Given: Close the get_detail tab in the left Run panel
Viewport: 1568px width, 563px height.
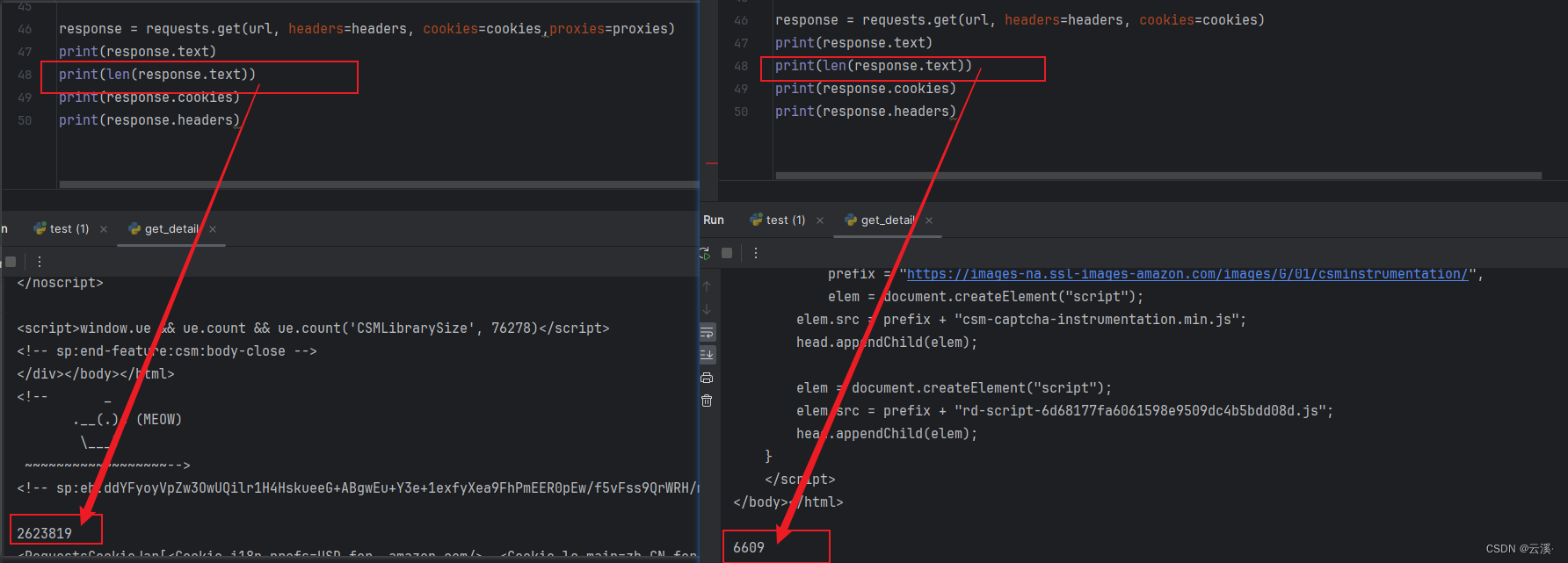Looking at the screenshot, I should [x=213, y=229].
